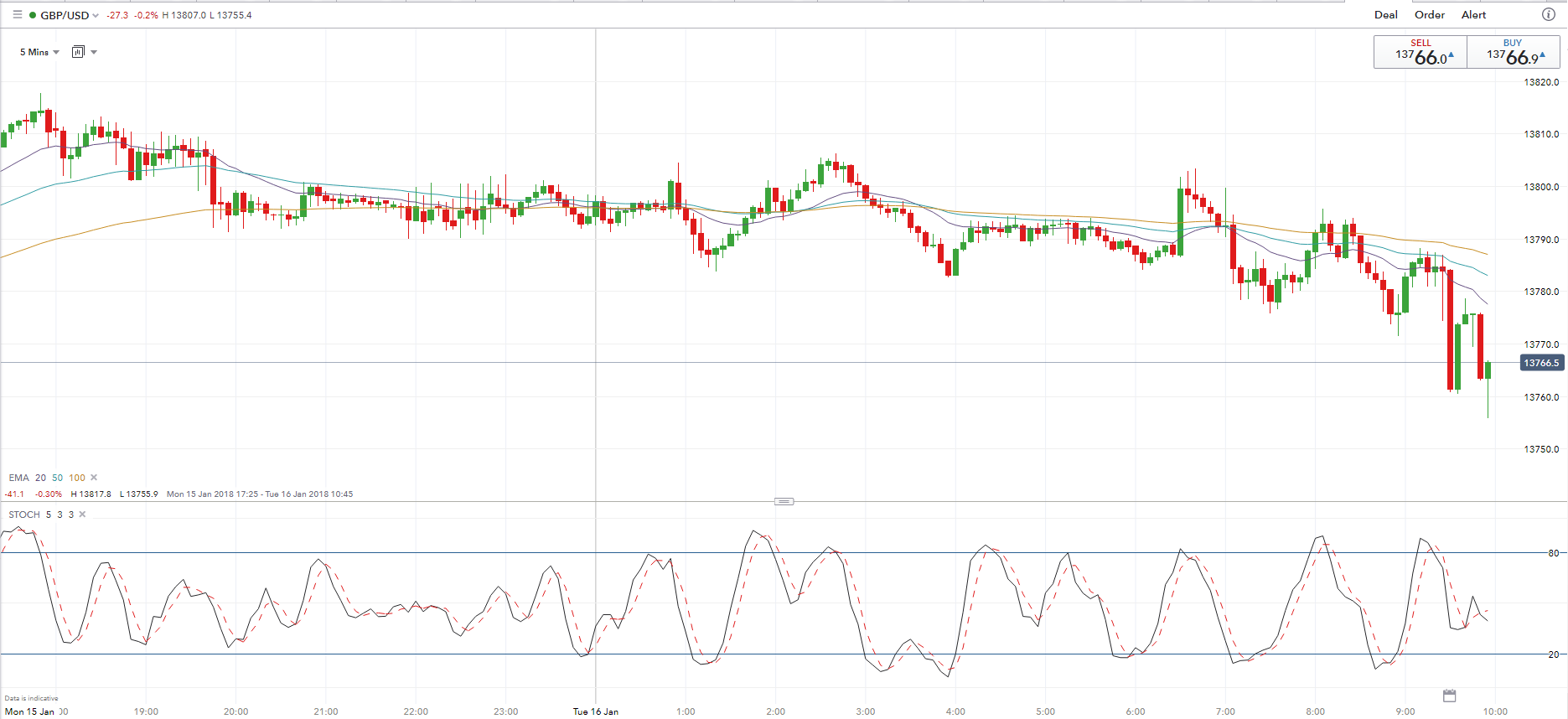Click the EMA 20 period value
This screenshot has height=719, width=1568.
[40, 478]
